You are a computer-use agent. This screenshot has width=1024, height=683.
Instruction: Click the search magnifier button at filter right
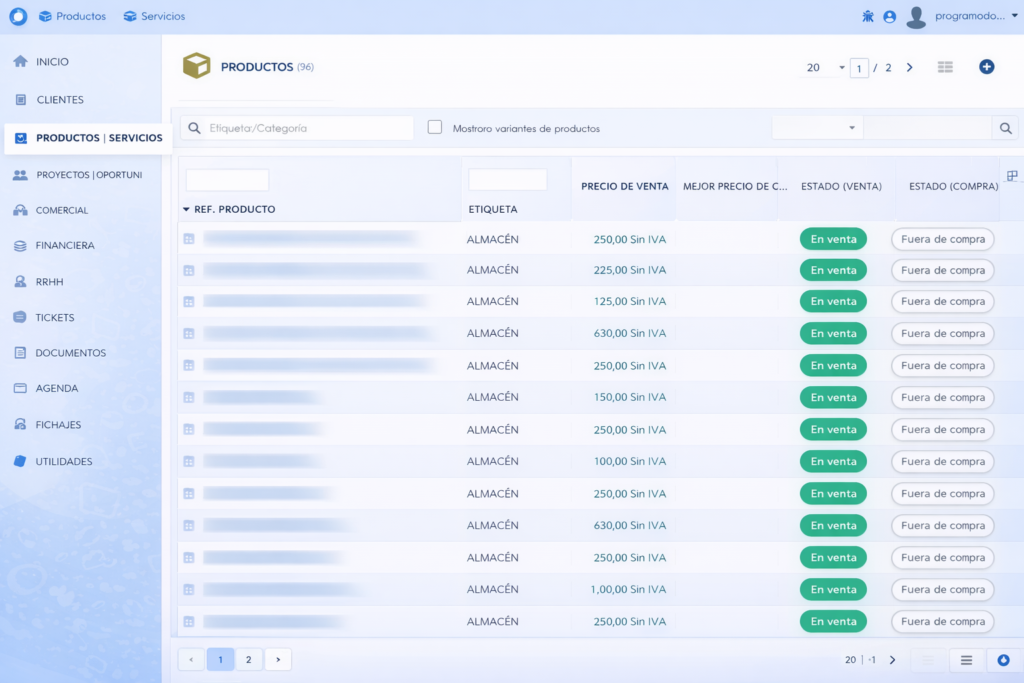point(1006,128)
